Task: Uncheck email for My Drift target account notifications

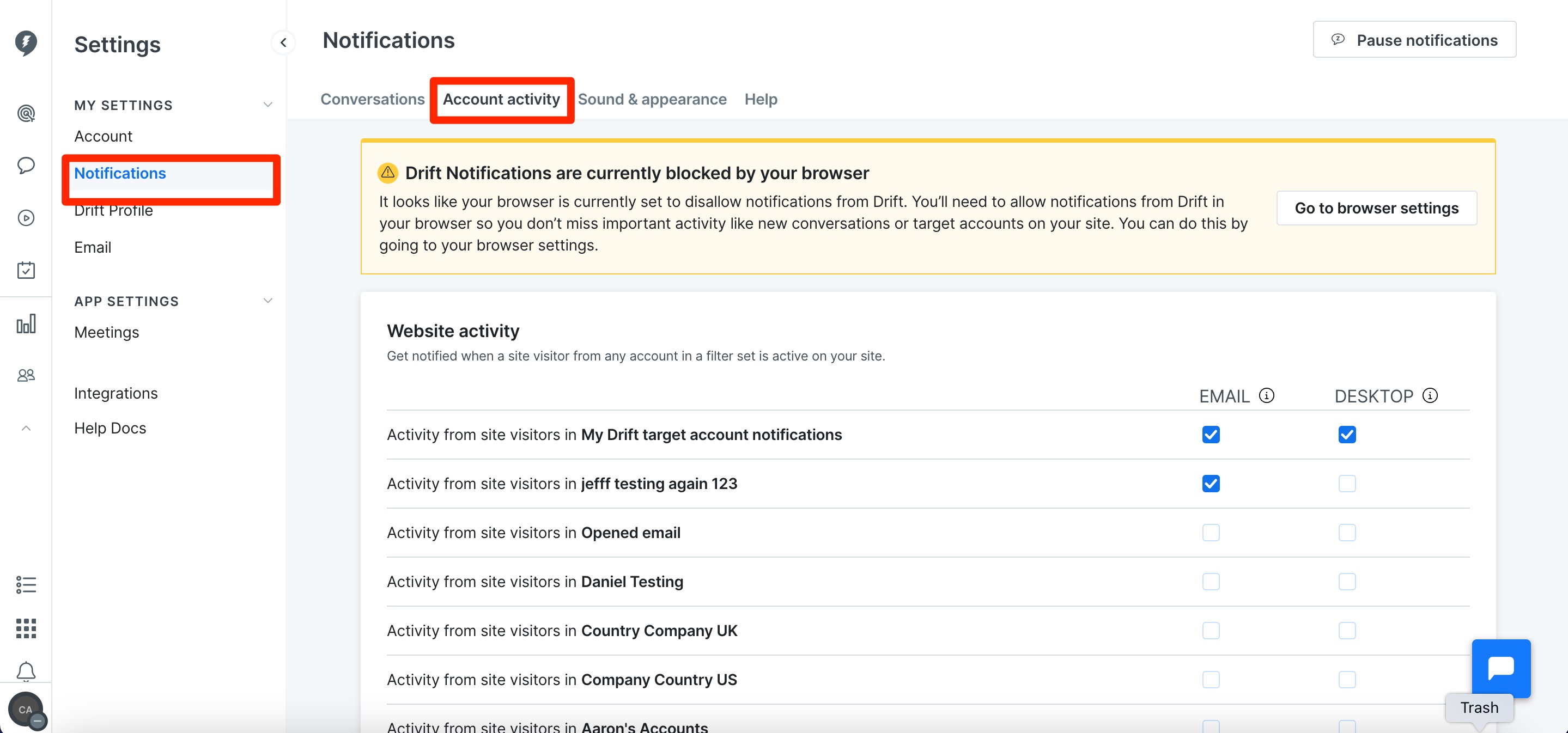Action: pos(1211,435)
